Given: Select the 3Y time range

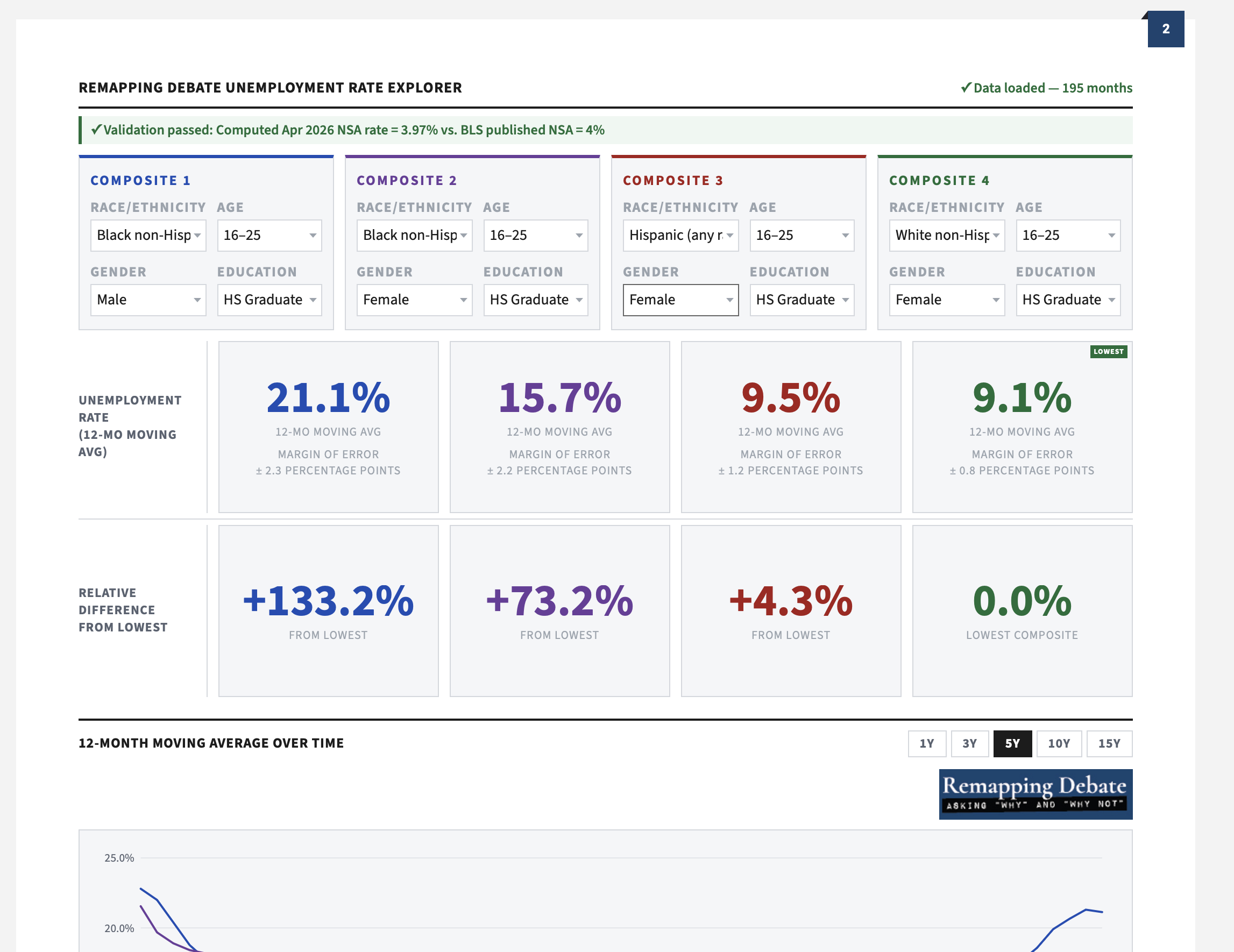Looking at the screenshot, I should (x=969, y=743).
